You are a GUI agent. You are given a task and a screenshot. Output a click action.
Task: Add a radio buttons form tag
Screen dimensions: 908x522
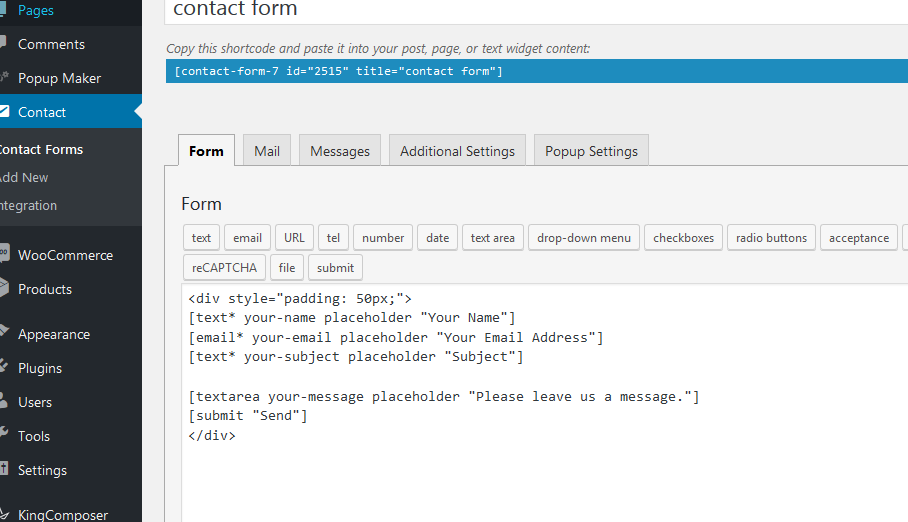(x=771, y=238)
